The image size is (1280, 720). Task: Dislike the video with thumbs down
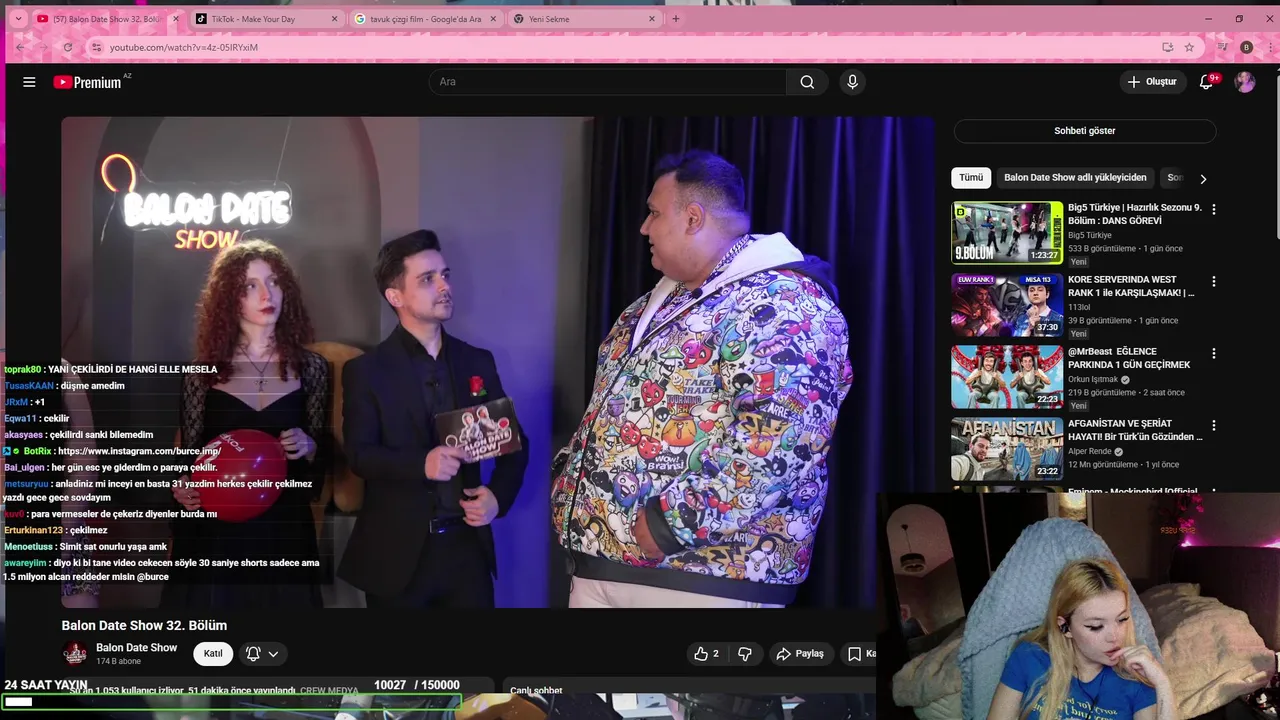click(745, 654)
